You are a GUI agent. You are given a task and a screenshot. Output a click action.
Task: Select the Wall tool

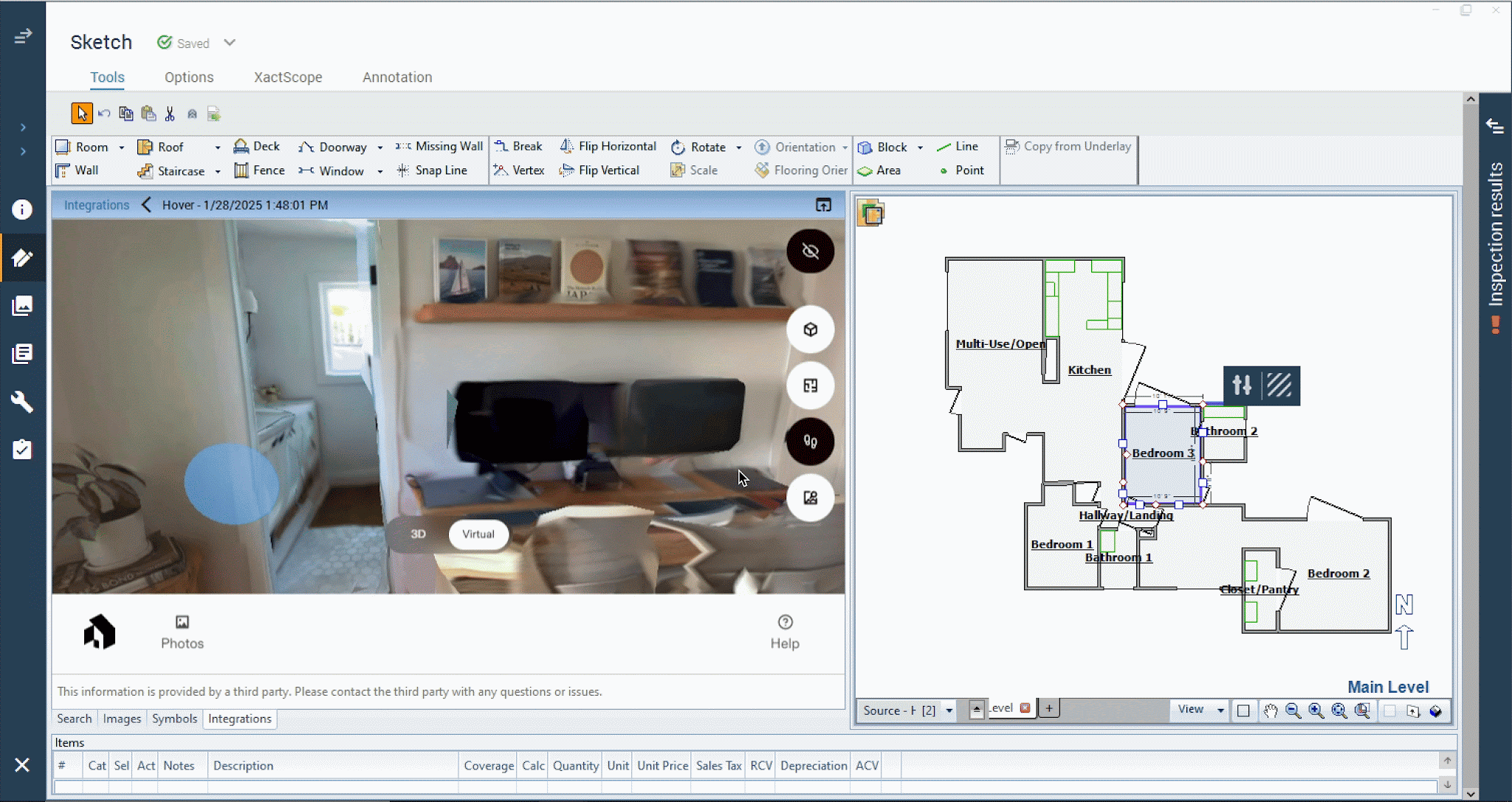tap(78, 171)
